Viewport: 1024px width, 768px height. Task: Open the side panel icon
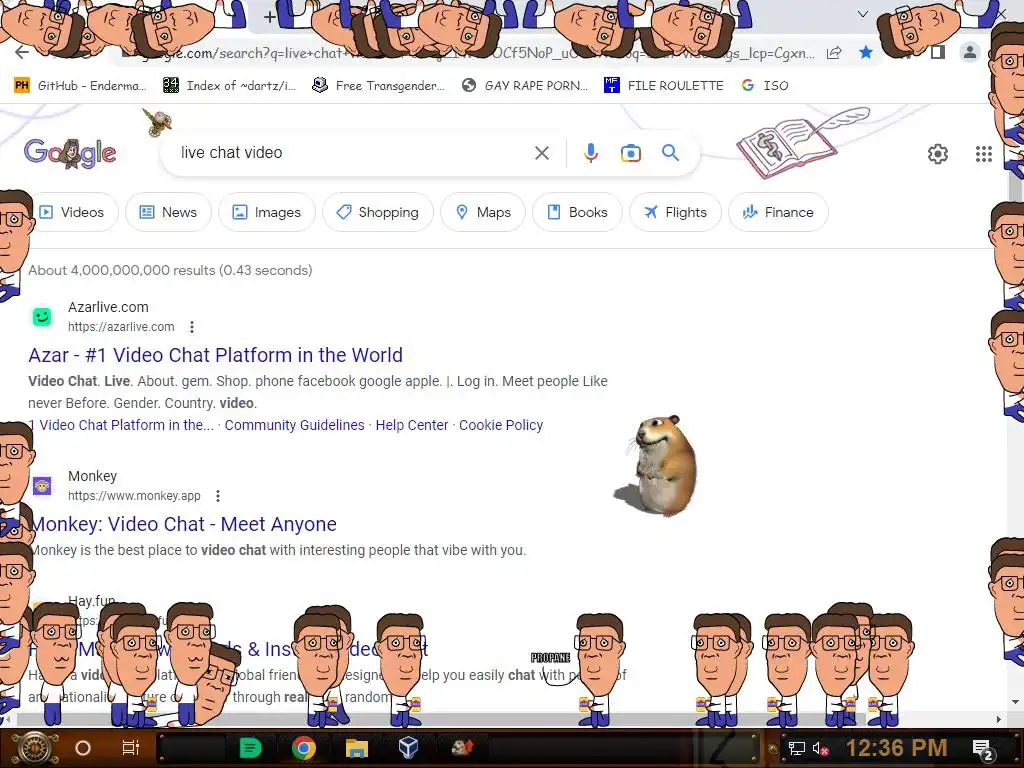[x=938, y=52]
